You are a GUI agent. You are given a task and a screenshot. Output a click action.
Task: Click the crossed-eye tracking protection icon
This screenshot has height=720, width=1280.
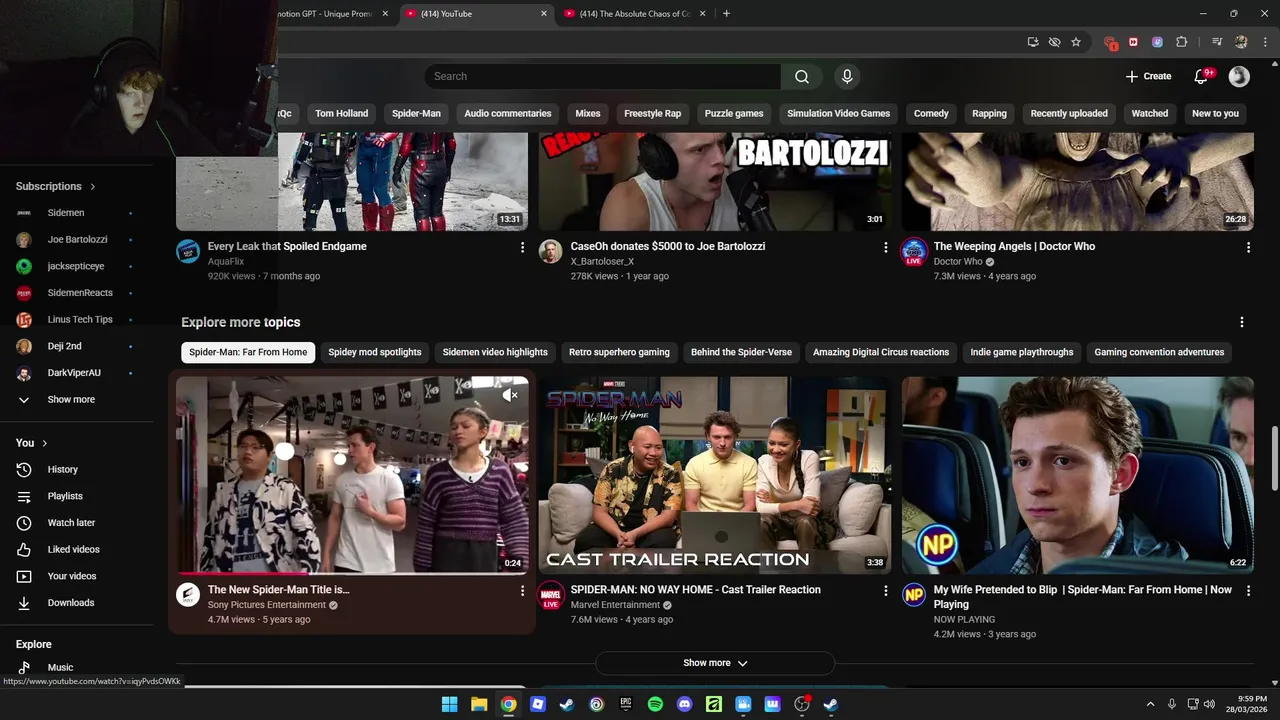tap(1054, 42)
